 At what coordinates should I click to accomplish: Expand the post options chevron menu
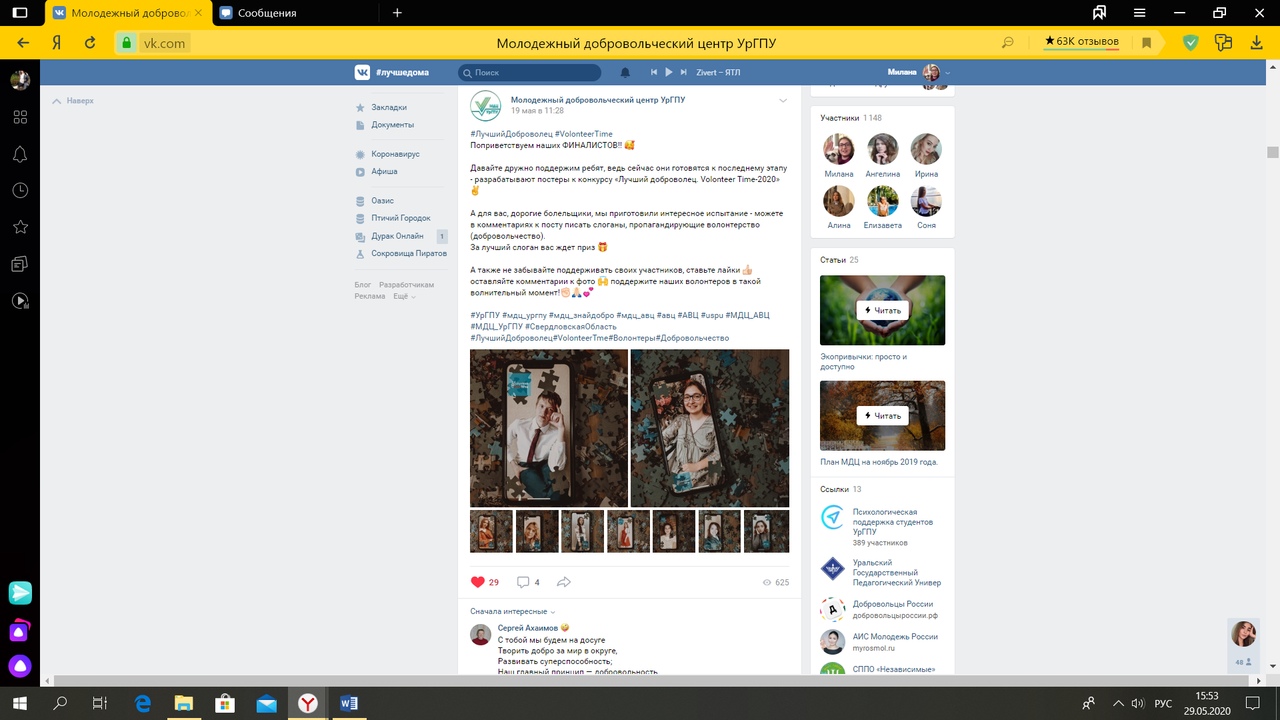[783, 100]
